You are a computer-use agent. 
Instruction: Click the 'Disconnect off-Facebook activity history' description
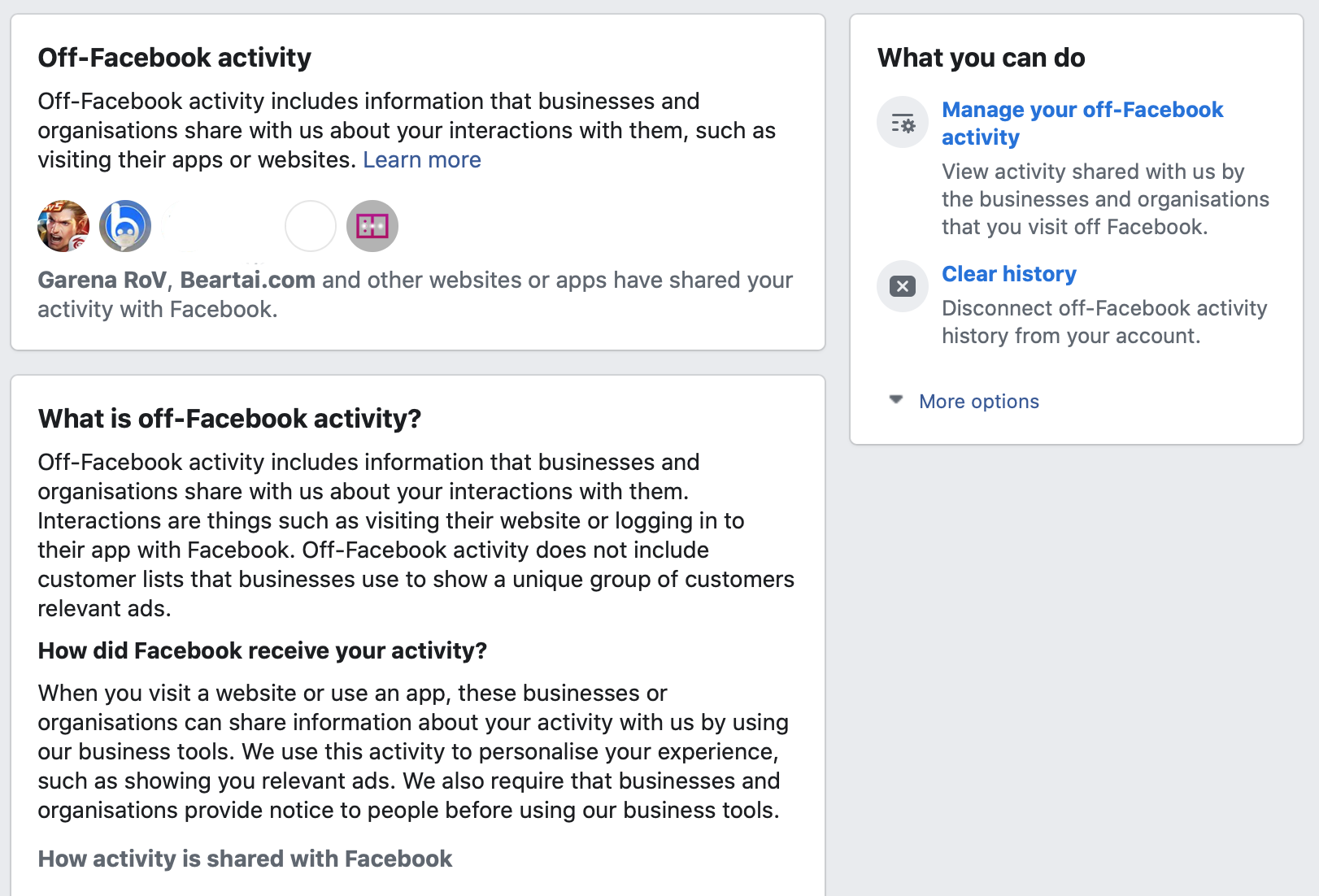[x=1104, y=322]
